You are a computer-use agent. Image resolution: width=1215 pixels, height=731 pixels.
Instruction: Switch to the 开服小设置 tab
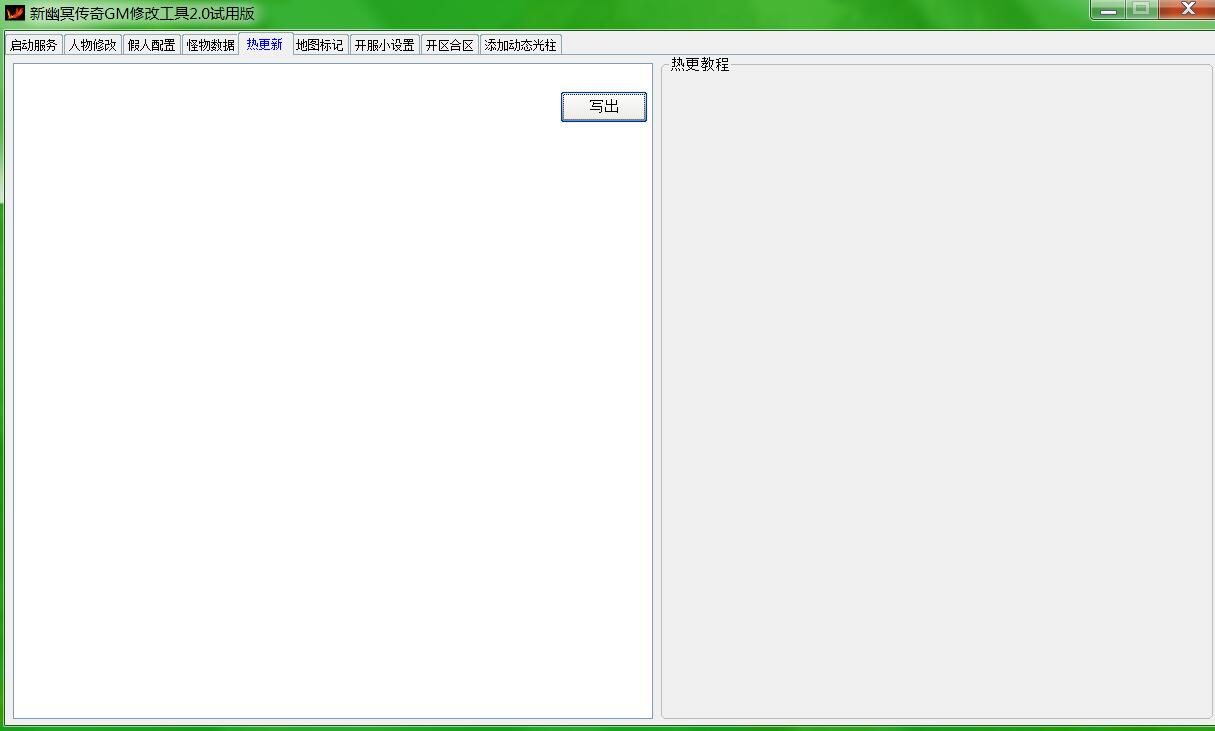coord(385,45)
